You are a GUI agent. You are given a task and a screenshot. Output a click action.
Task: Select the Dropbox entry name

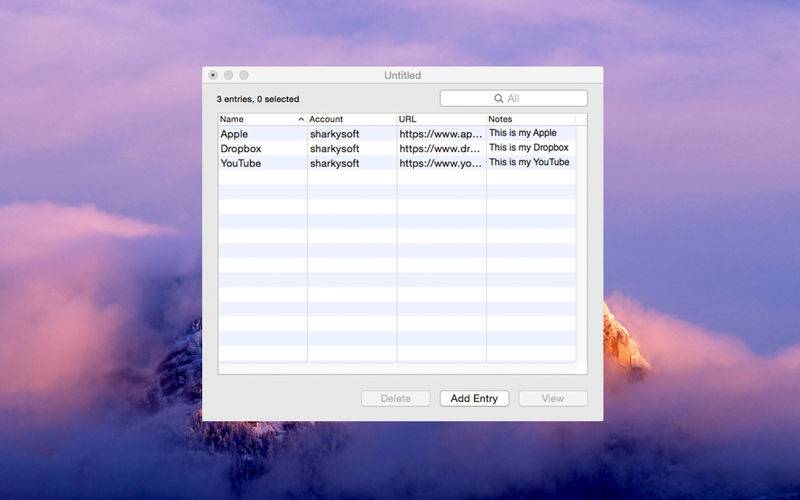coord(241,148)
